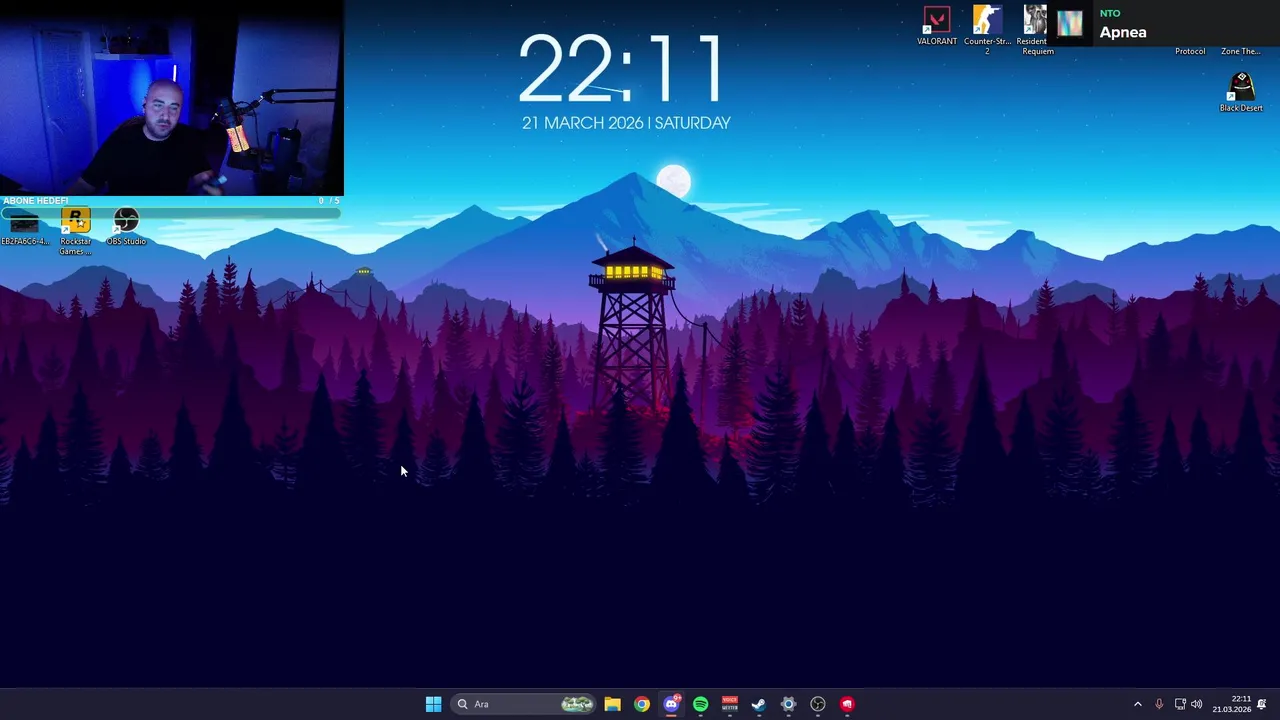Open the volume tray icon
The height and width of the screenshot is (720, 1280).
1197,704
